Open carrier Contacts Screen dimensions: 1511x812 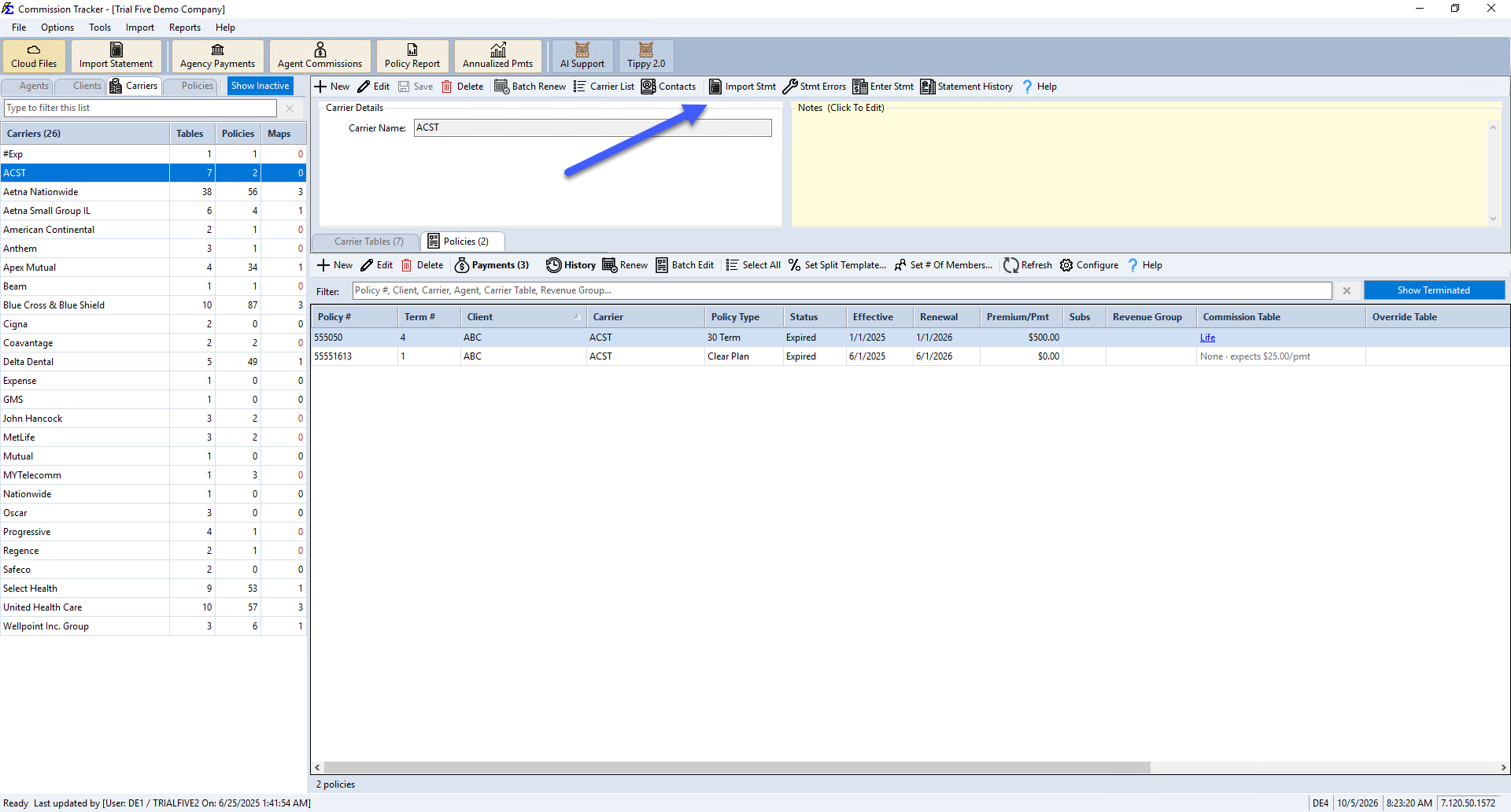[669, 87]
